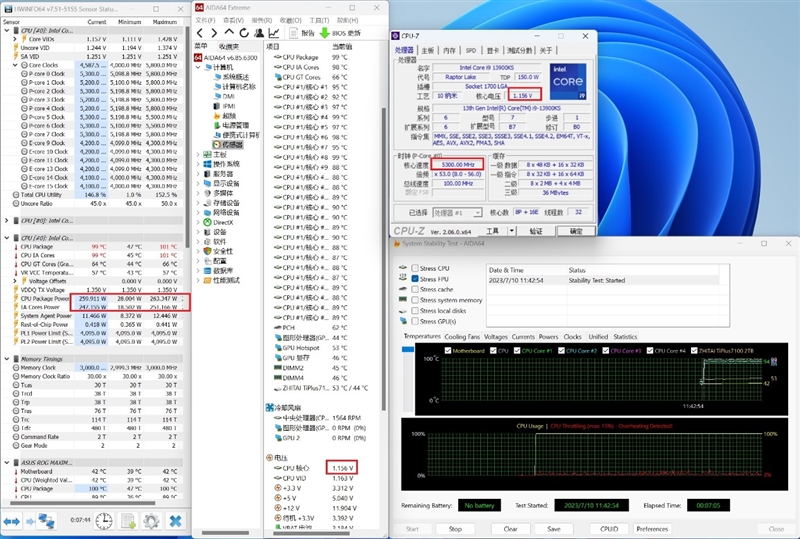Click HWiNFO networked computers icon
Image resolution: width=800 pixels, height=539 pixels.
(x=46, y=521)
